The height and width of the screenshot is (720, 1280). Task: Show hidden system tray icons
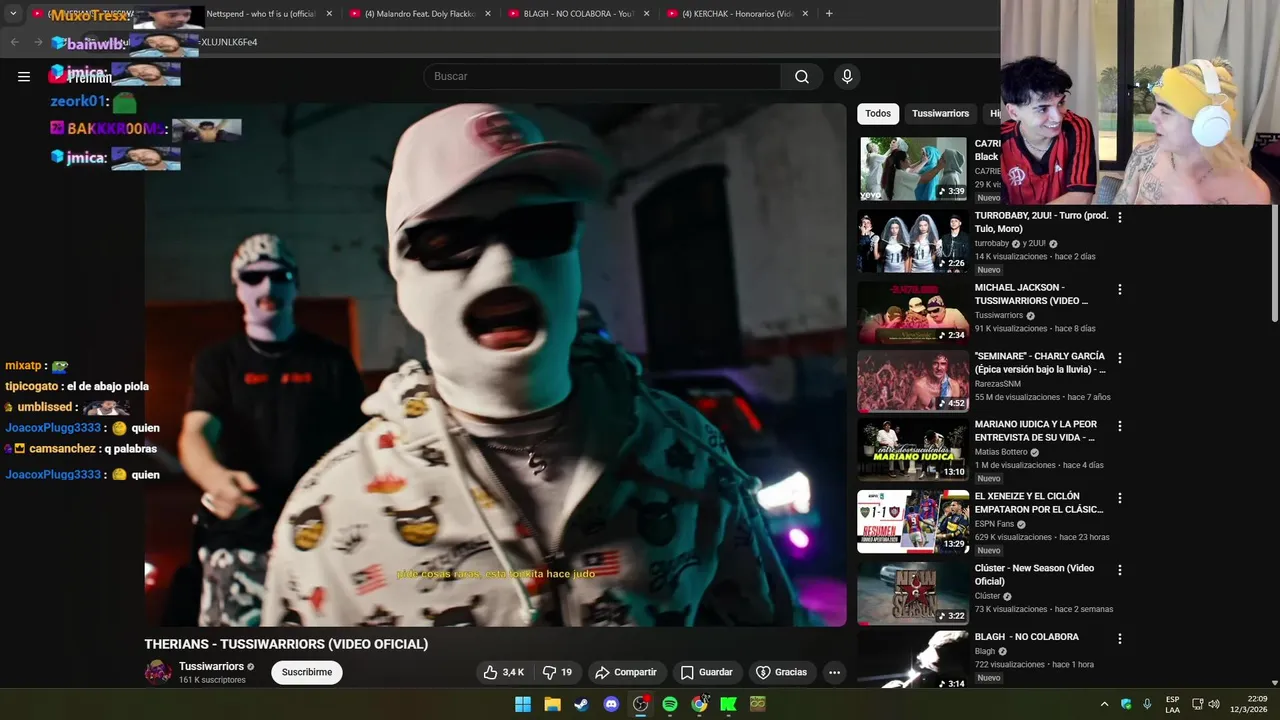tap(1104, 704)
